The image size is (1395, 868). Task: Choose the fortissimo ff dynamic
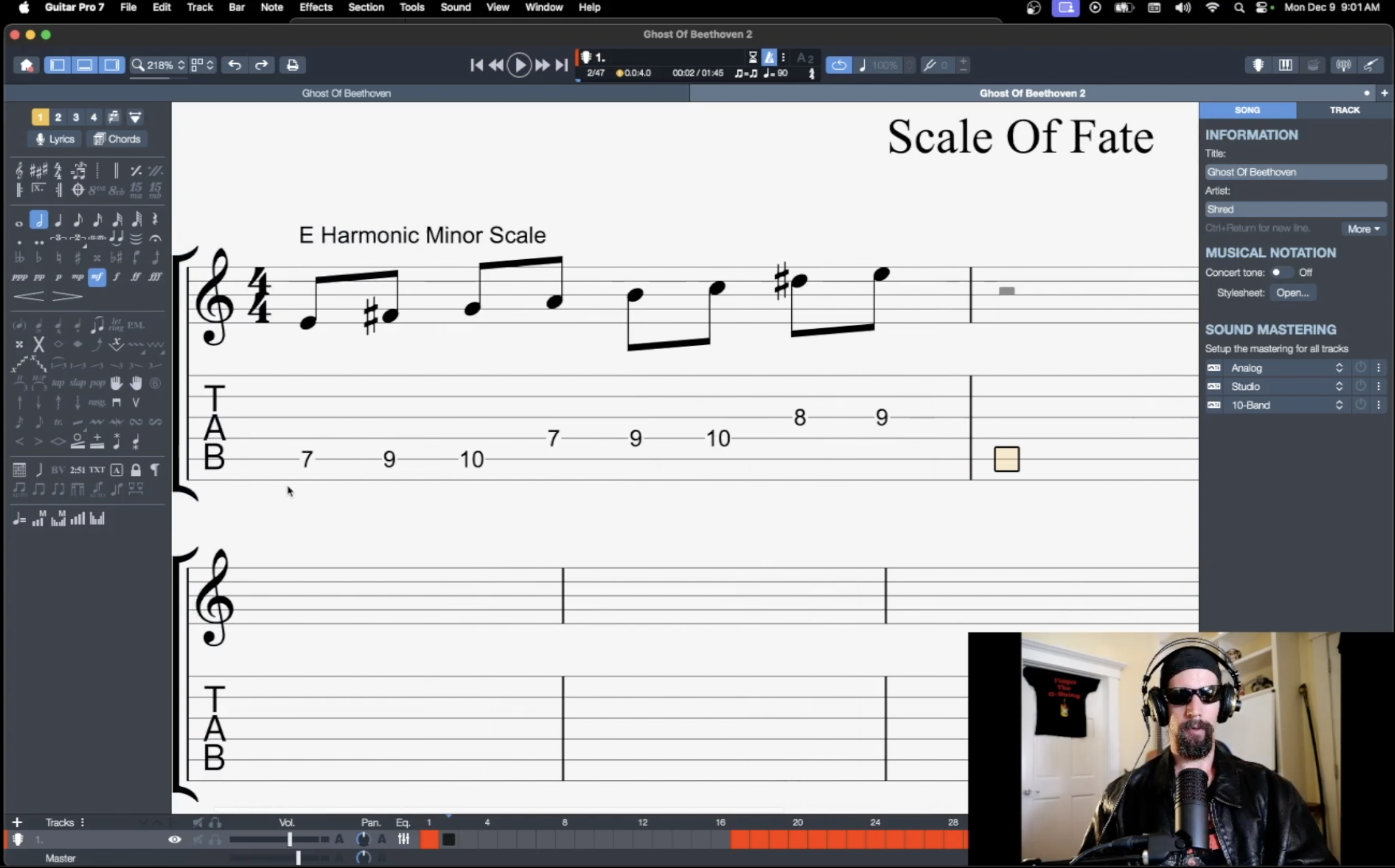click(x=136, y=277)
